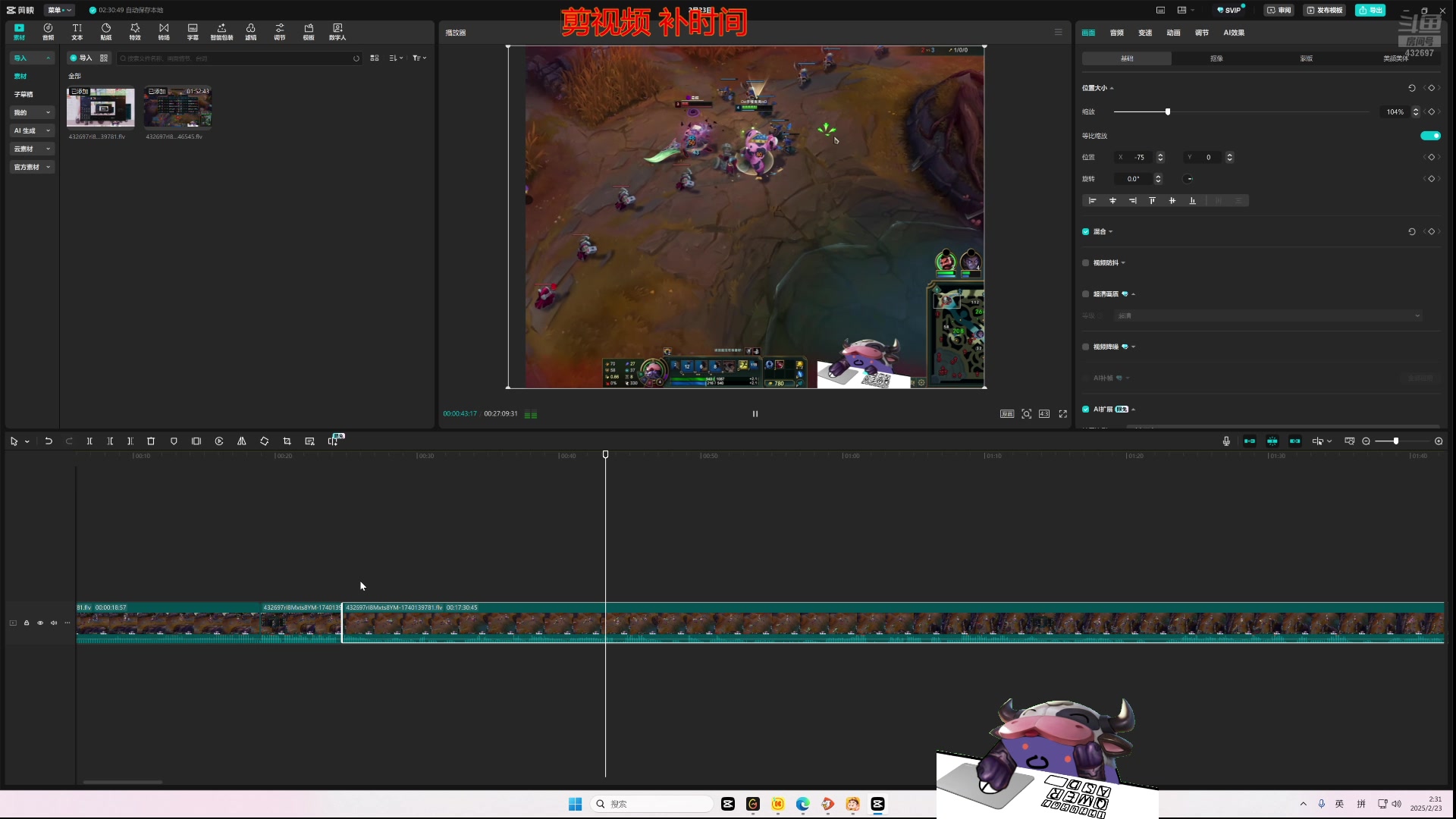Screen dimensions: 1456x819
Task: Open the 音频 audio library
Action: pos(48,32)
